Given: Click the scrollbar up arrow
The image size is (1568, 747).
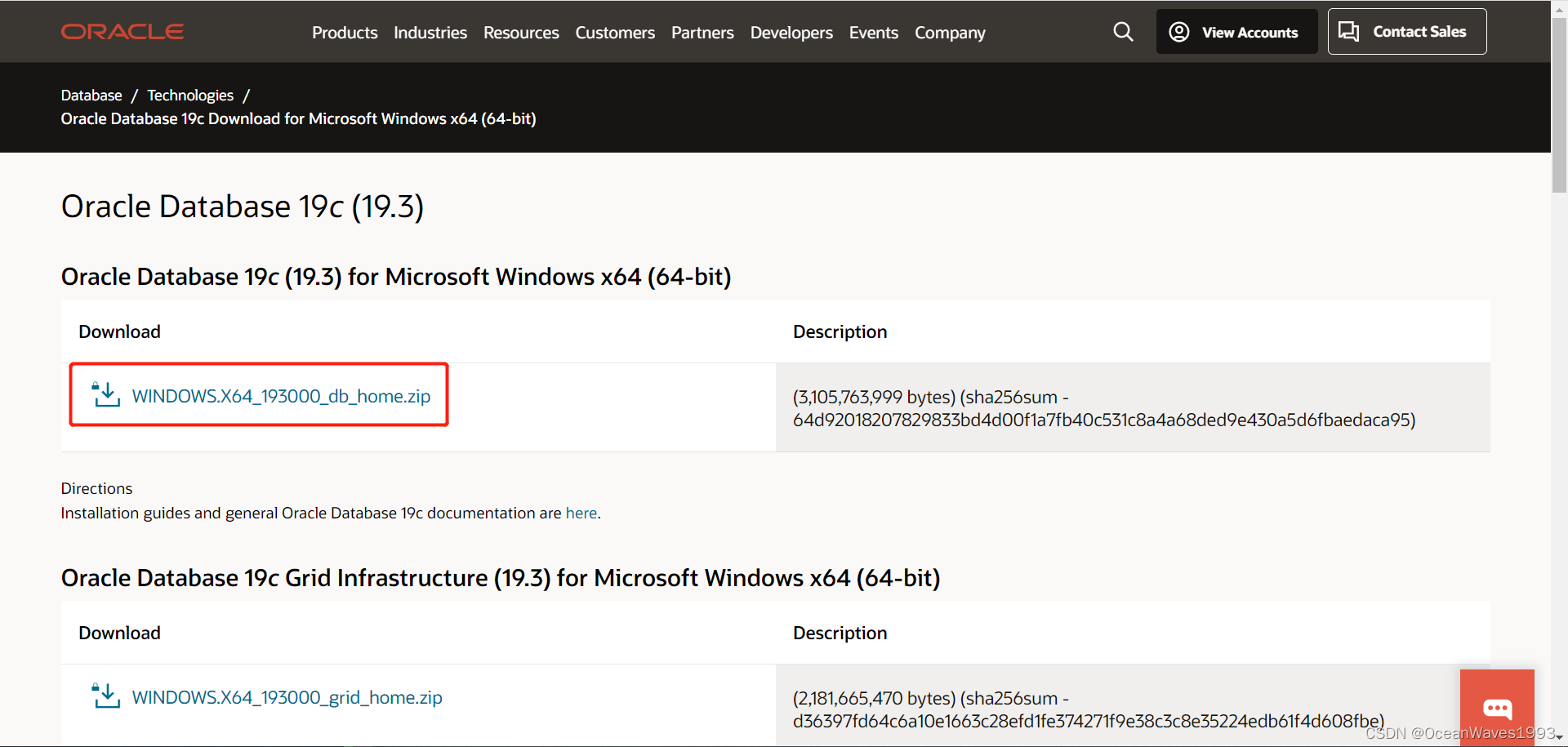Looking at the screenshot, I should pyautogui.click(x=1559, y=7).
